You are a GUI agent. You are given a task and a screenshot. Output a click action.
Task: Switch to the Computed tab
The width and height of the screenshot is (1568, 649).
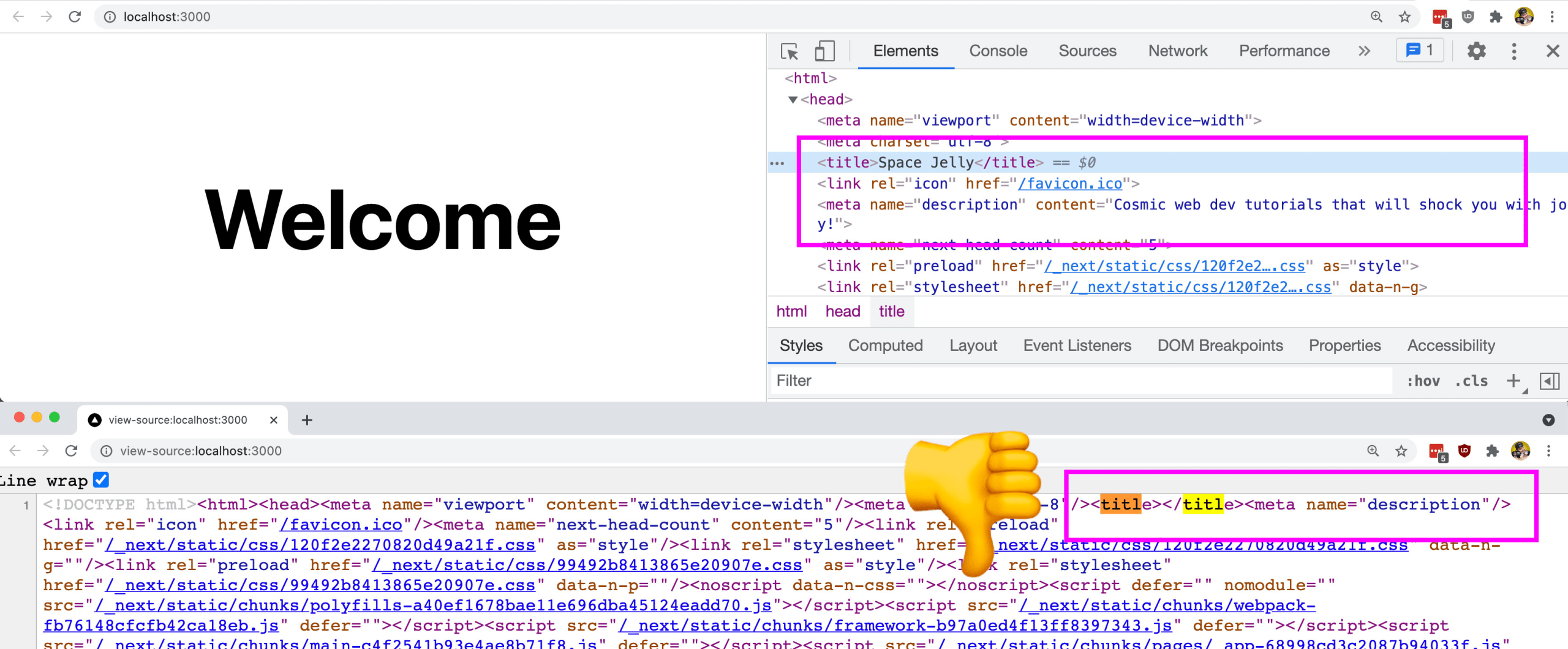click(x=885, y=345)
